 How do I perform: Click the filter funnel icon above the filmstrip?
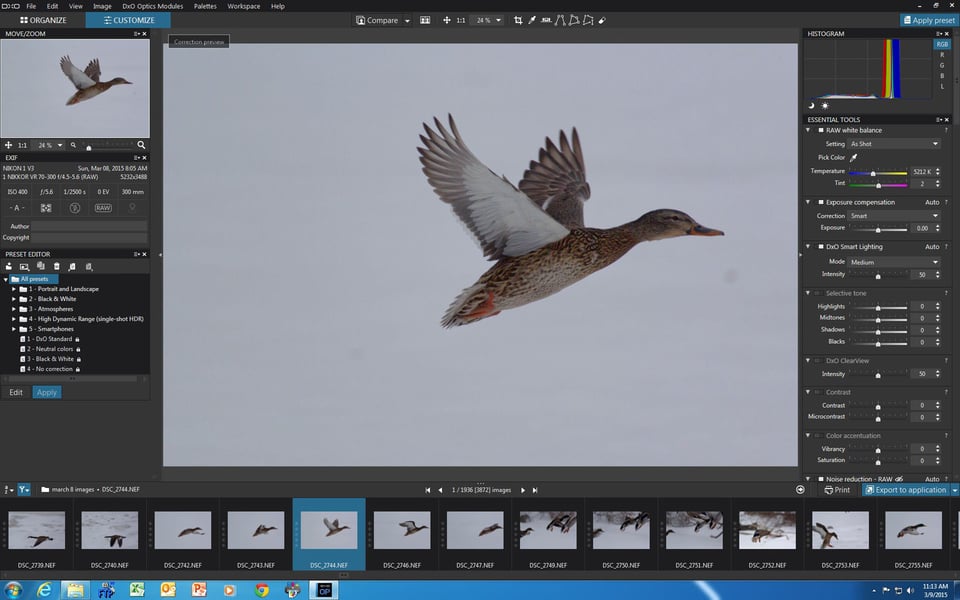click(23, 489)
